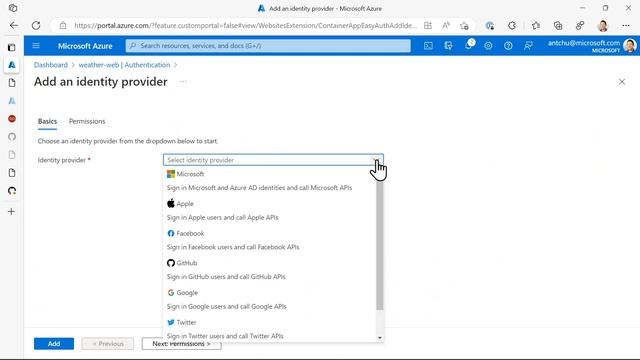Open the browser profile picture
Image resolution: width=640 pixels, height=360 pixels.
(602, 26)
